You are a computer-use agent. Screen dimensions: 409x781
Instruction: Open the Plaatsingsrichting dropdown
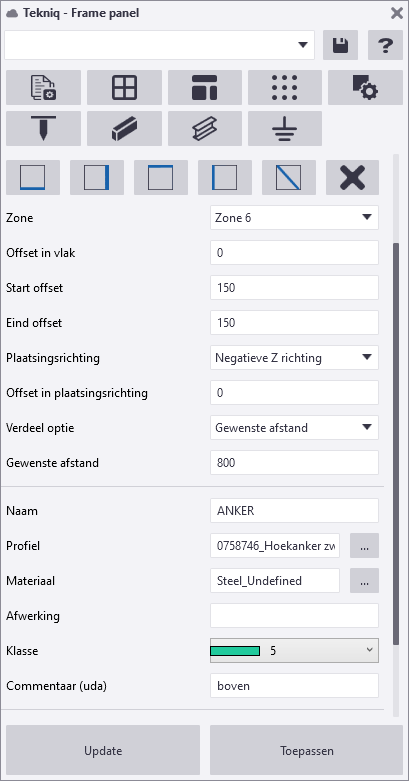(294, 358)
